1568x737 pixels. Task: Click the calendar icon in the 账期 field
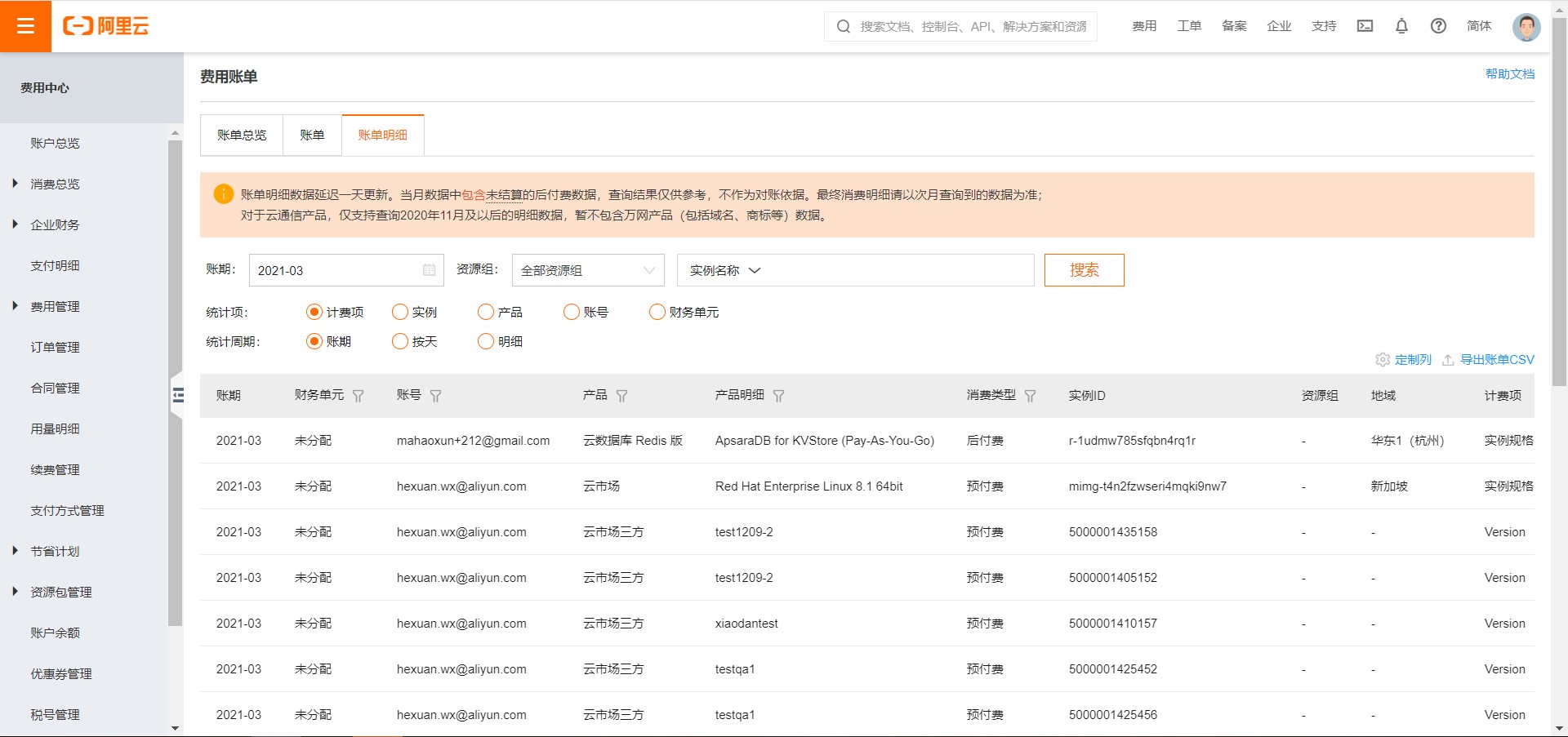tap(429, 270)
